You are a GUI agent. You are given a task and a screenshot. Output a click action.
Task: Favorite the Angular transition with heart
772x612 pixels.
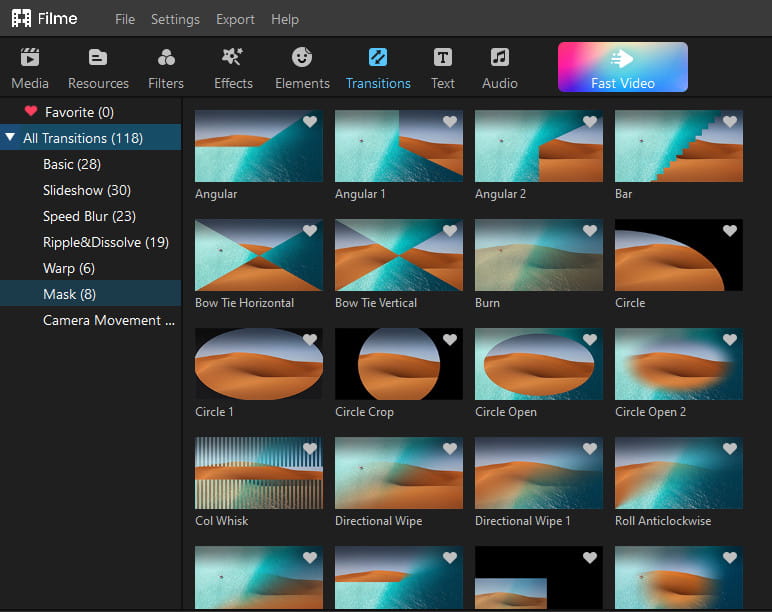pos(310,122)
